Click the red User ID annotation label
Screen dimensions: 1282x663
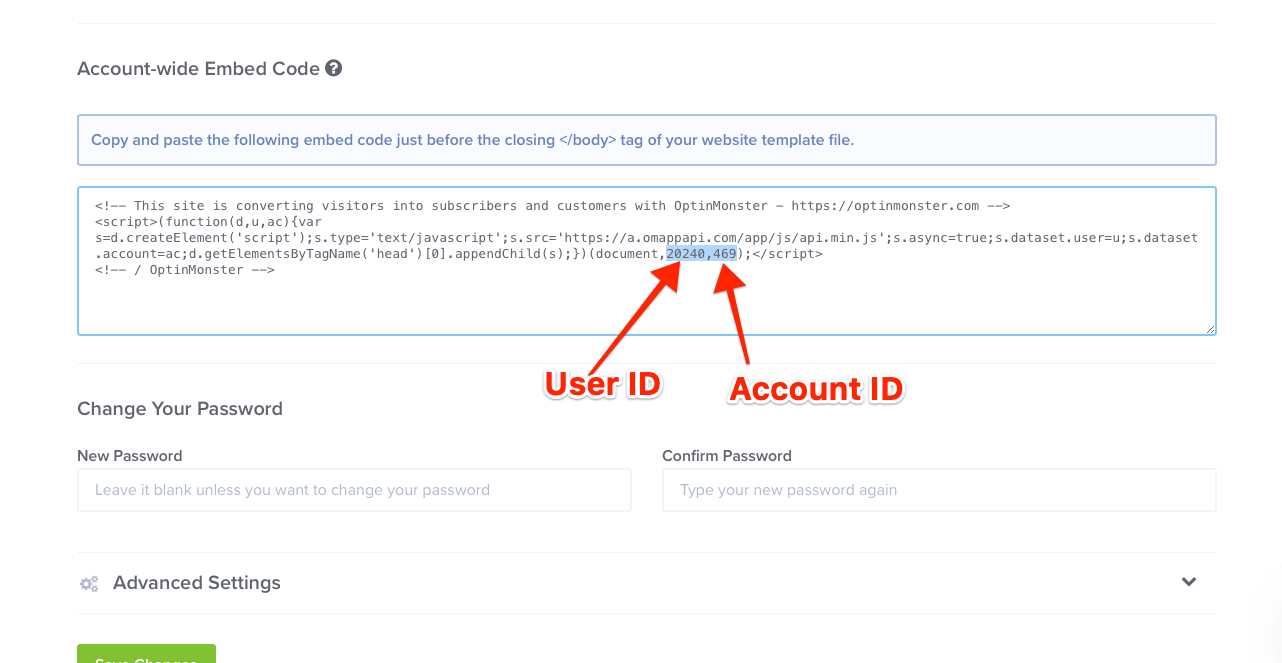601,383
